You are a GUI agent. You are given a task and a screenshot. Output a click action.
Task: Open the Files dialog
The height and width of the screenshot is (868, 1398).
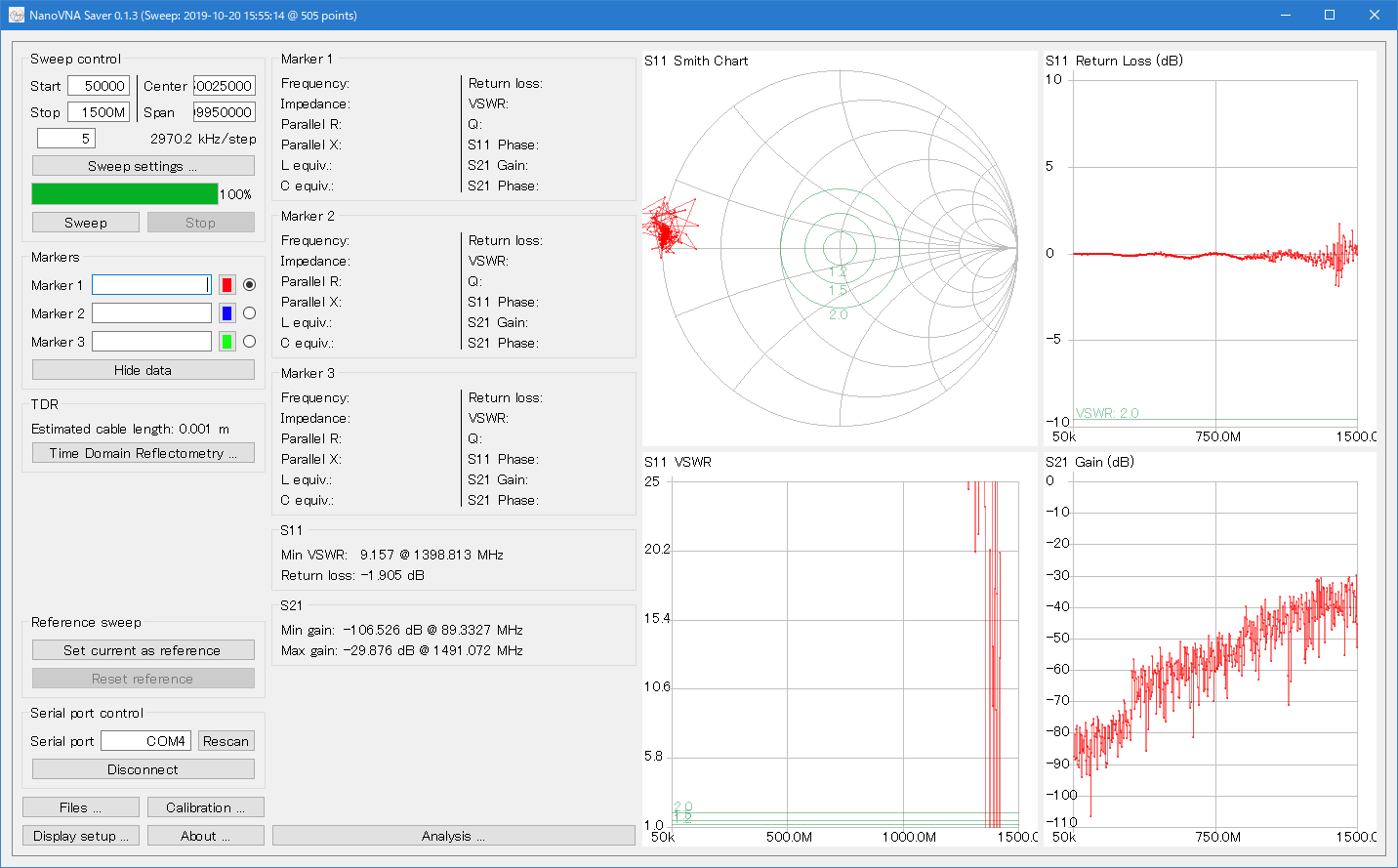click(81, 807)
